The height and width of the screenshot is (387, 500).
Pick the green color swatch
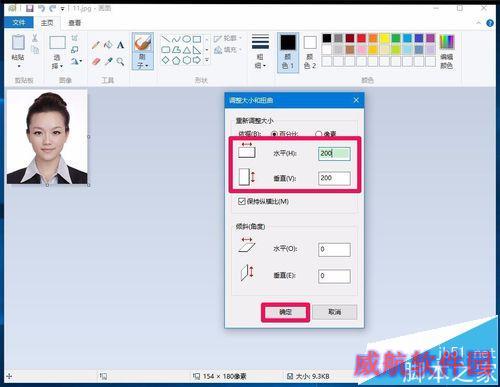point(396,38)
